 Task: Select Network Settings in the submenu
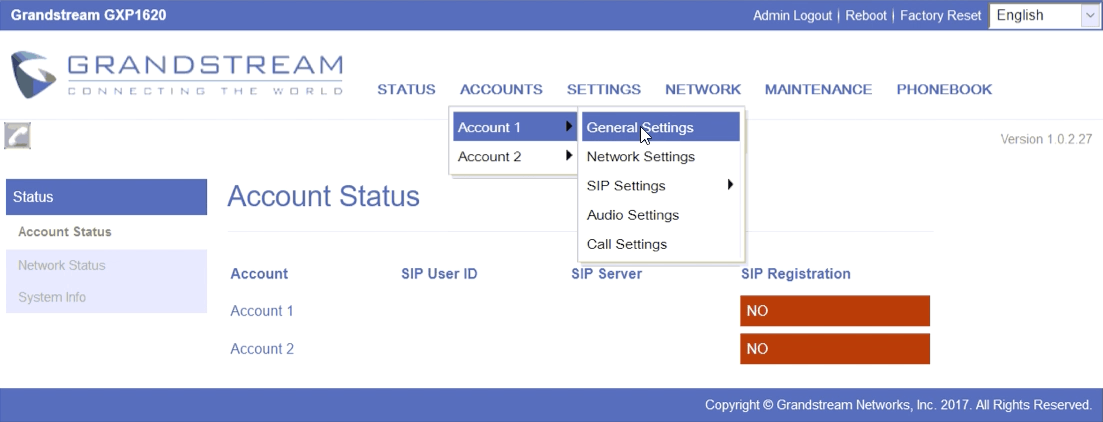click(x=661, y=157)
